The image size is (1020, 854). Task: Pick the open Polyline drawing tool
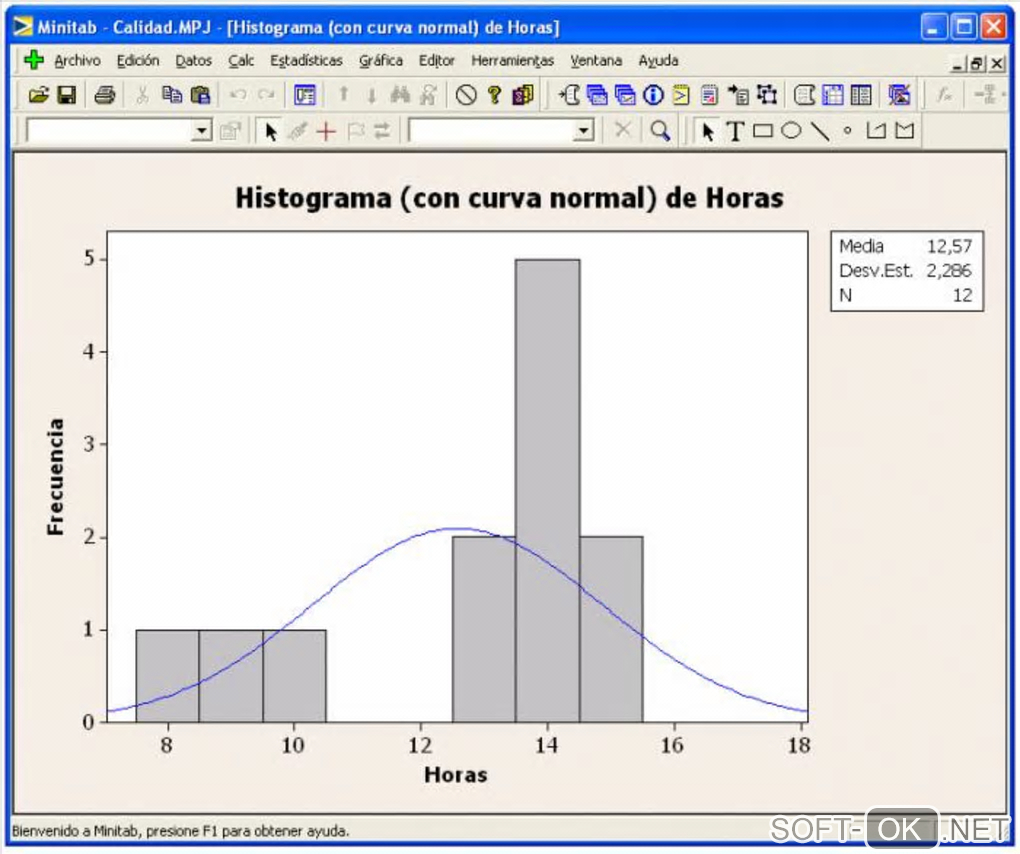(x=876, y=131)
